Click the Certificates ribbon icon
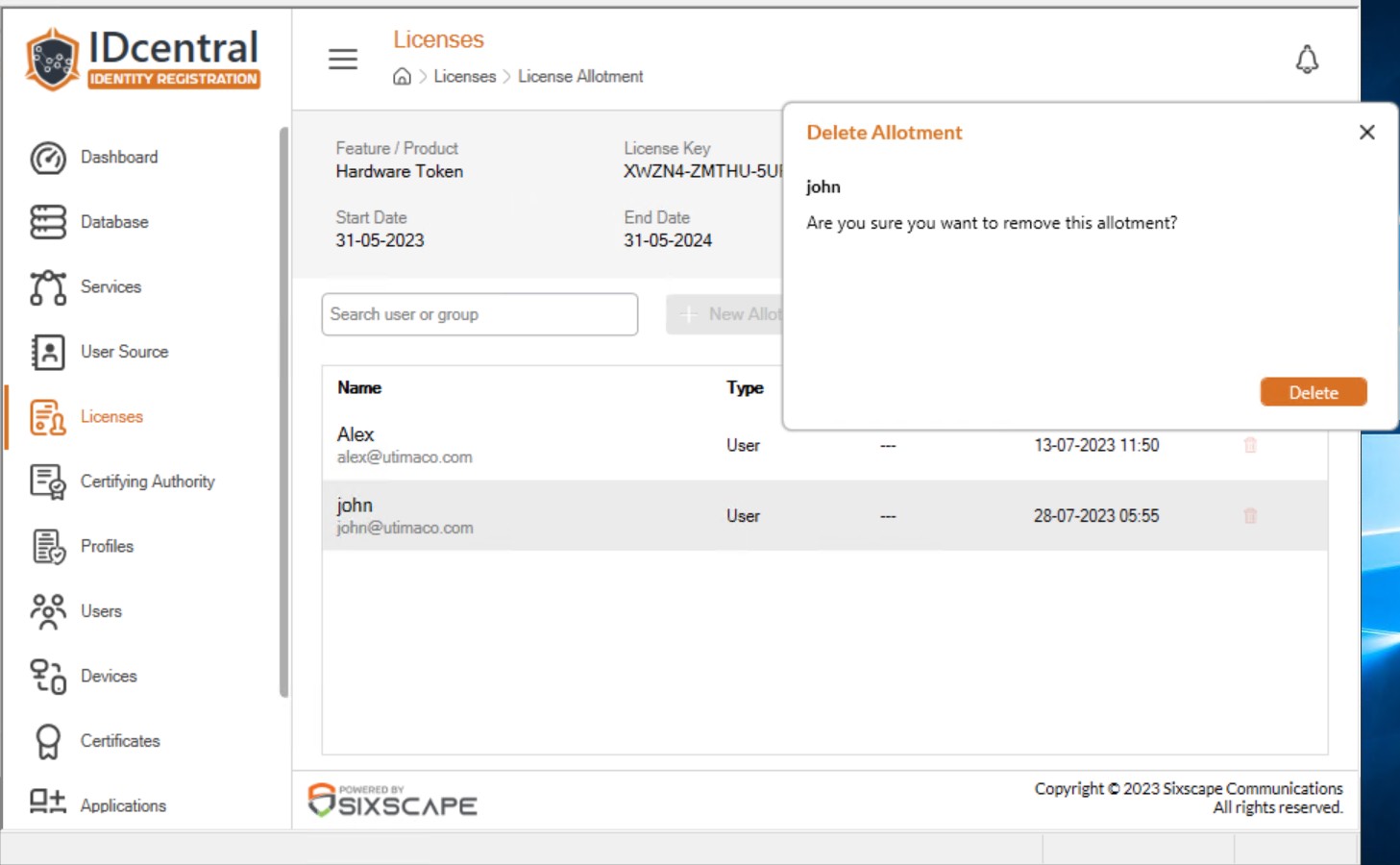1400x865 pixels. click(48, 741)
